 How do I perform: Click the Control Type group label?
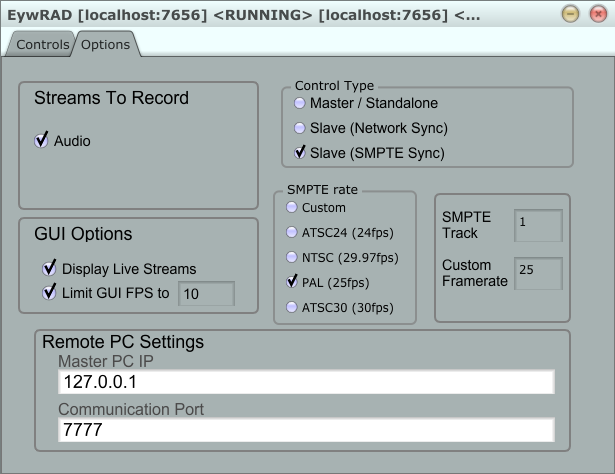(x=334, y=85)
